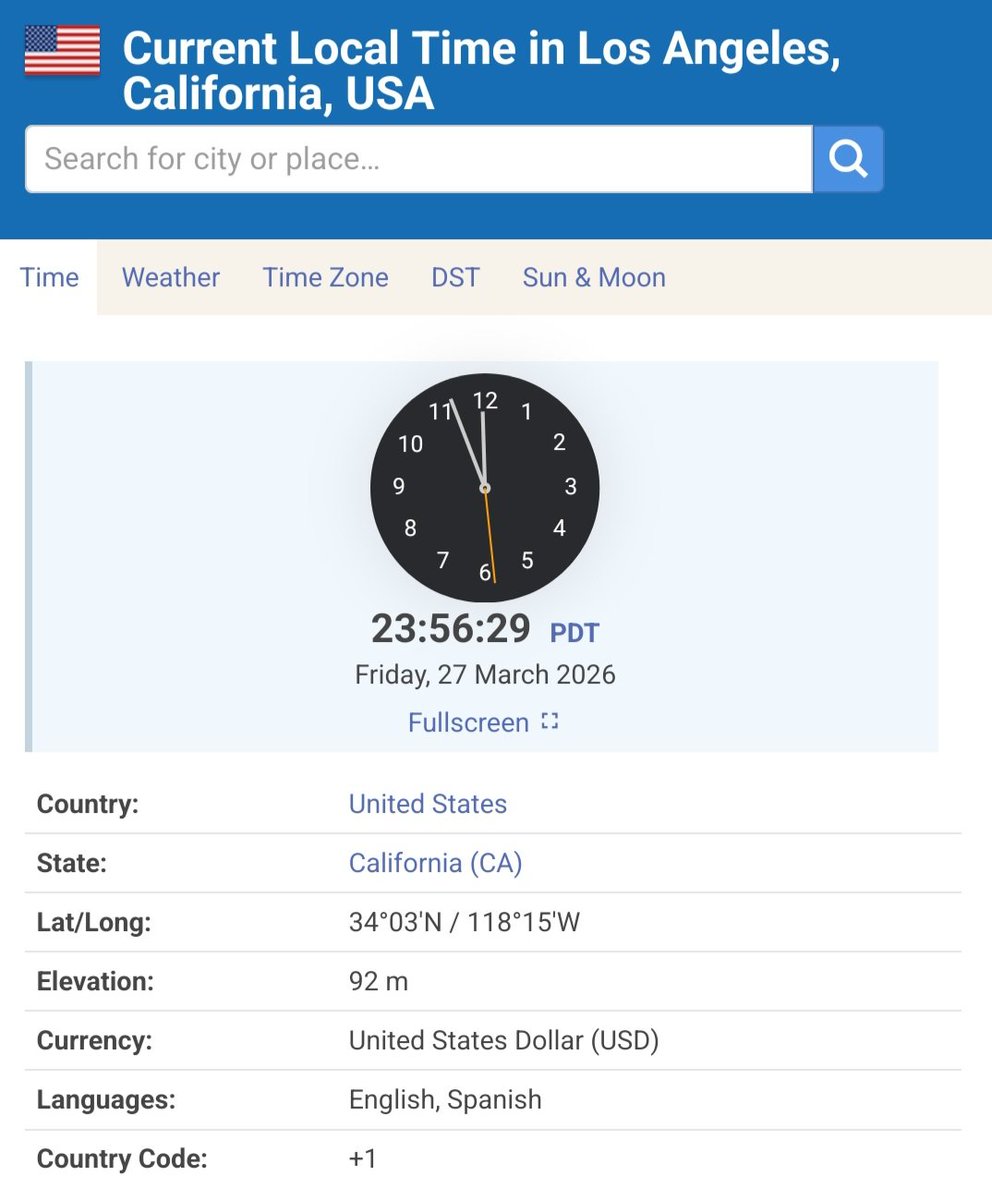
Task: Open the California (CA) state link
Action: point(436,863)
